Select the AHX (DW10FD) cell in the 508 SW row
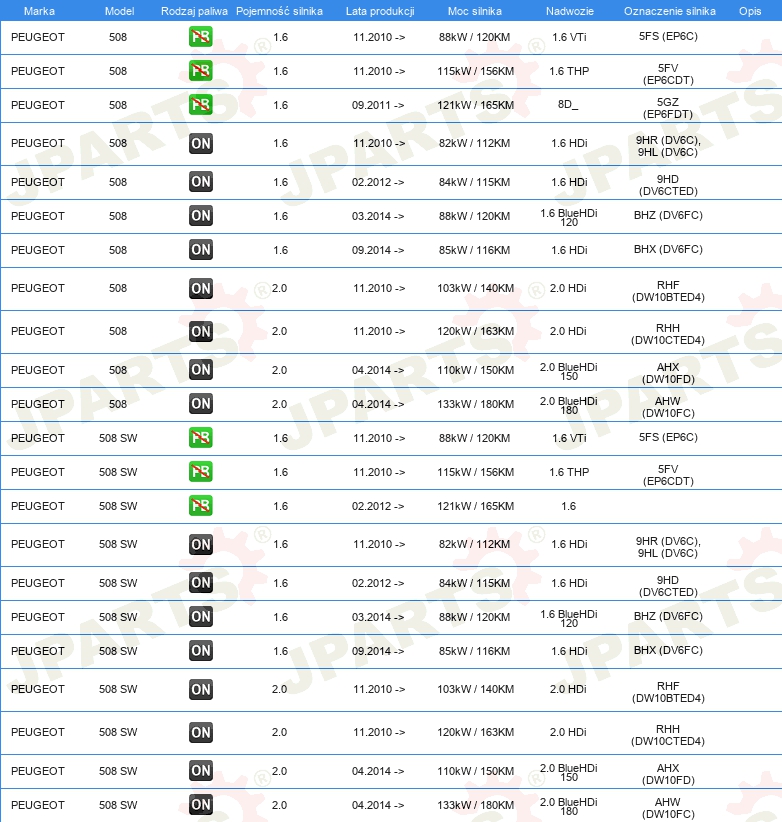This screenshot has width=782, height=822. pos(668,774)
